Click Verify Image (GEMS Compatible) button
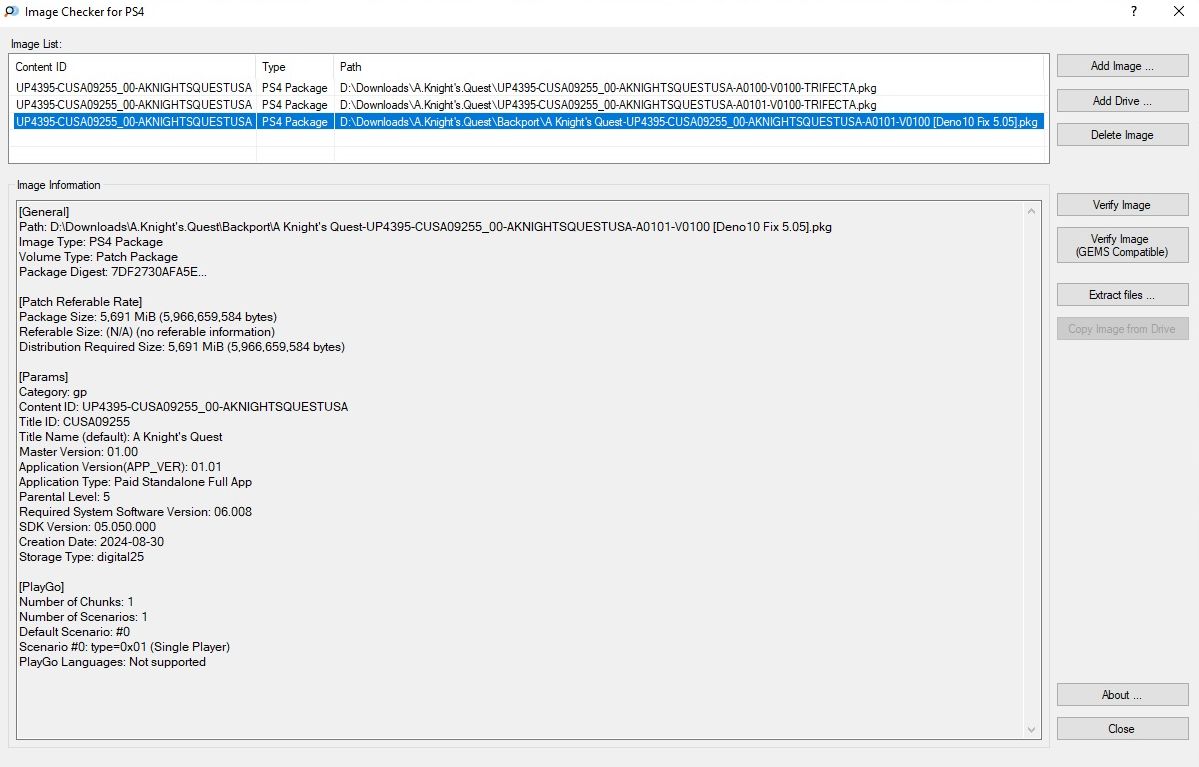Image resolution: width=1199 pixels, height=767 pixels. [x=1122, y=245]
